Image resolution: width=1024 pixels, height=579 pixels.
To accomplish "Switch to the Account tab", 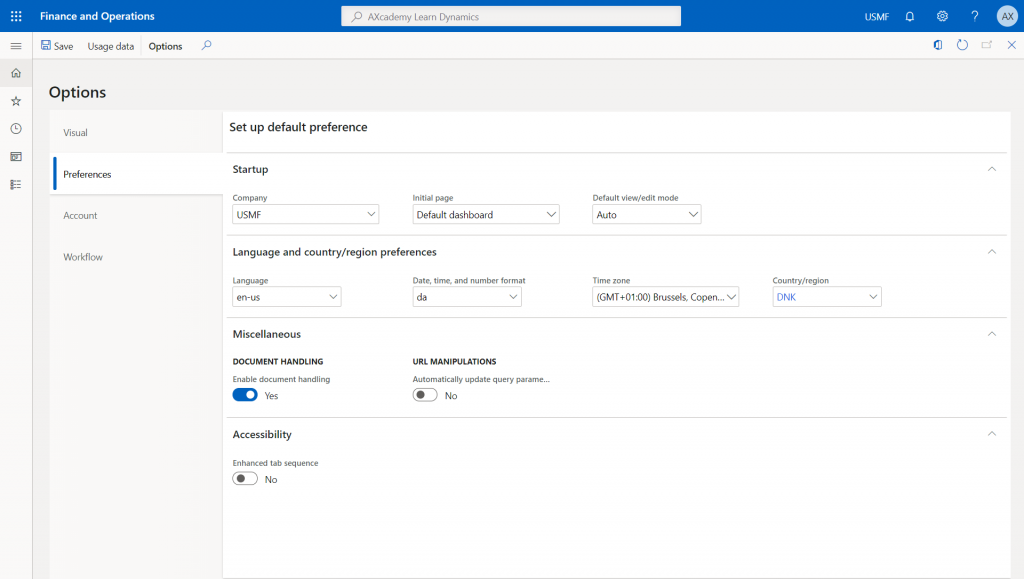I will click(x=138, y=215).
